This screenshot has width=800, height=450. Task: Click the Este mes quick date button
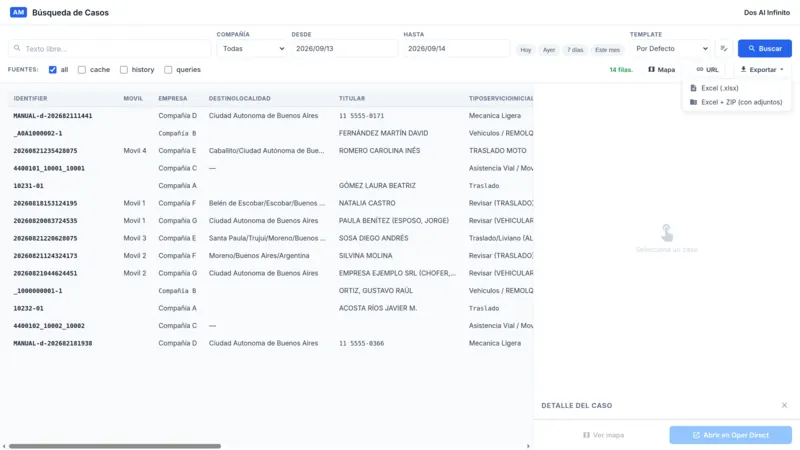pyautogui.click(x=607, y=49)
